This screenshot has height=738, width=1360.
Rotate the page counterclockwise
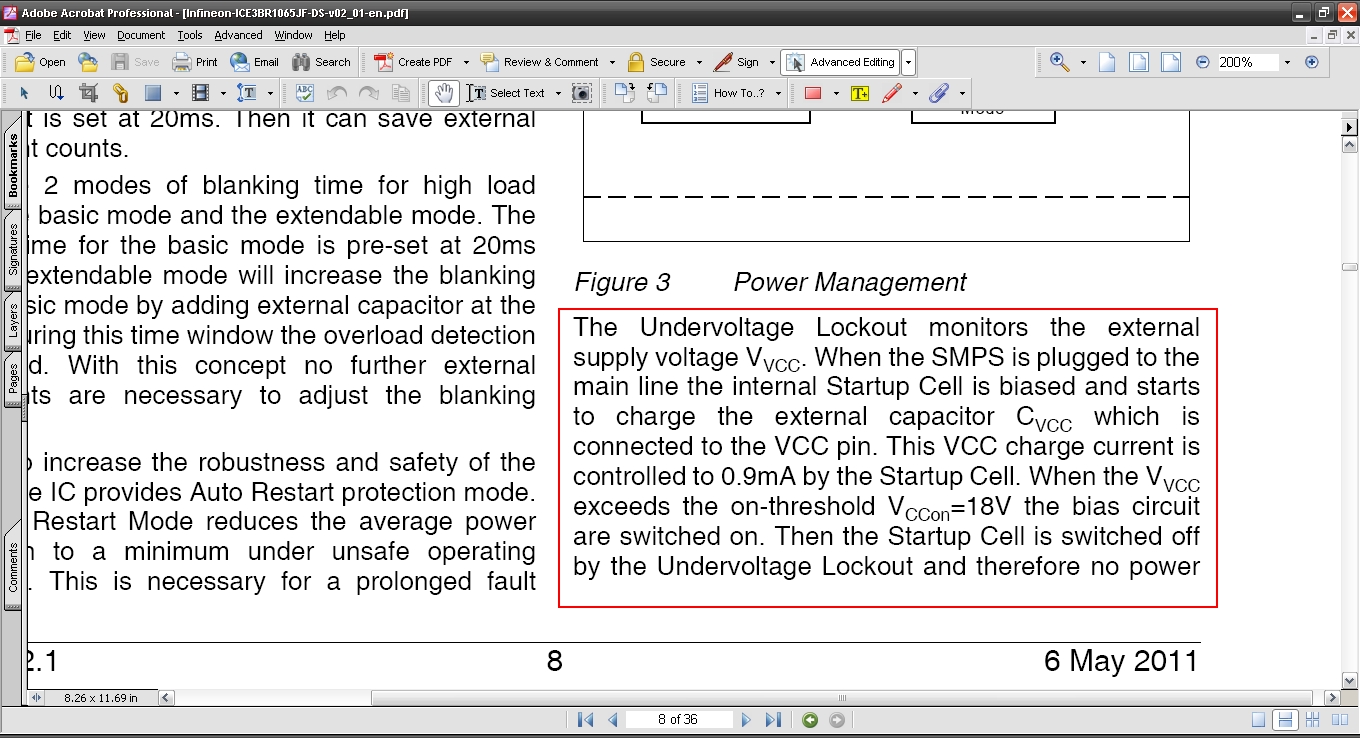click(x=657, y=93)
